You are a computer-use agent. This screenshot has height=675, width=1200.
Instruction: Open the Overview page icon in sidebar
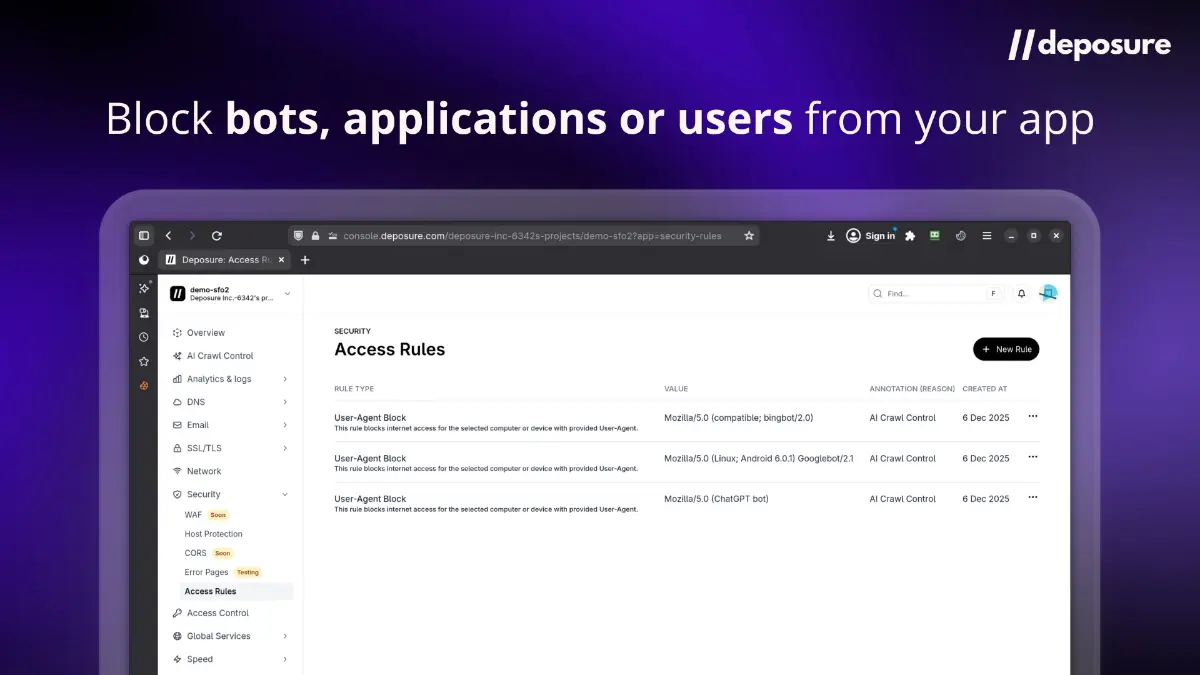point(177,332)
